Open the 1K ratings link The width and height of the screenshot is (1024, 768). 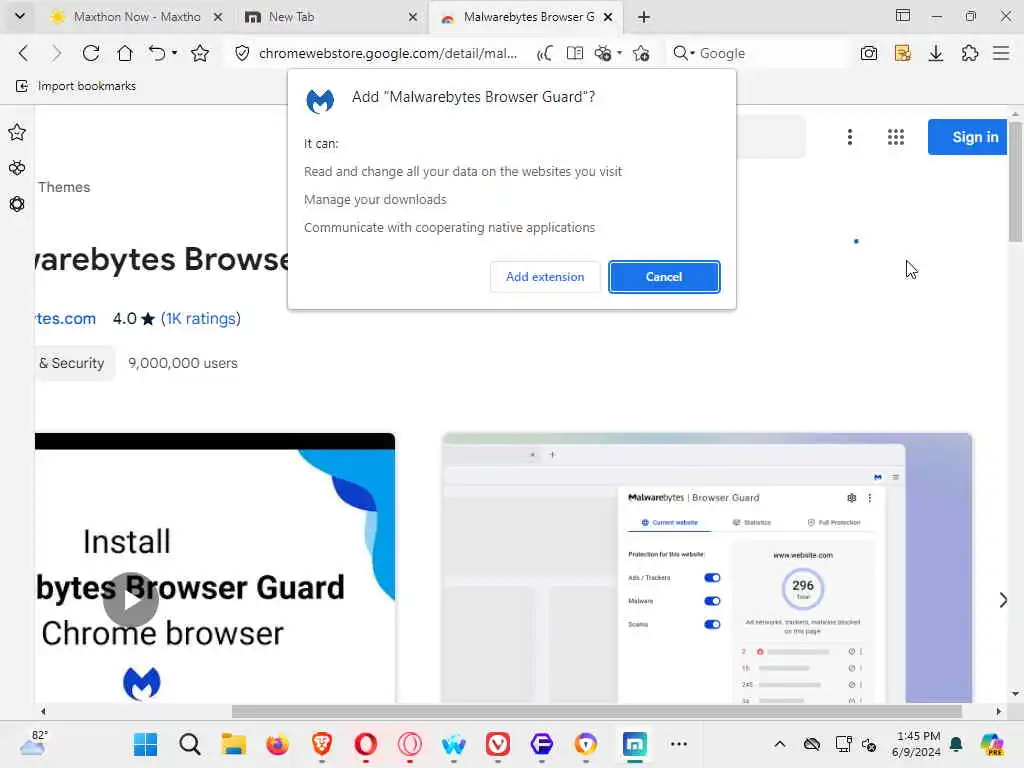[x=201, y=319]
